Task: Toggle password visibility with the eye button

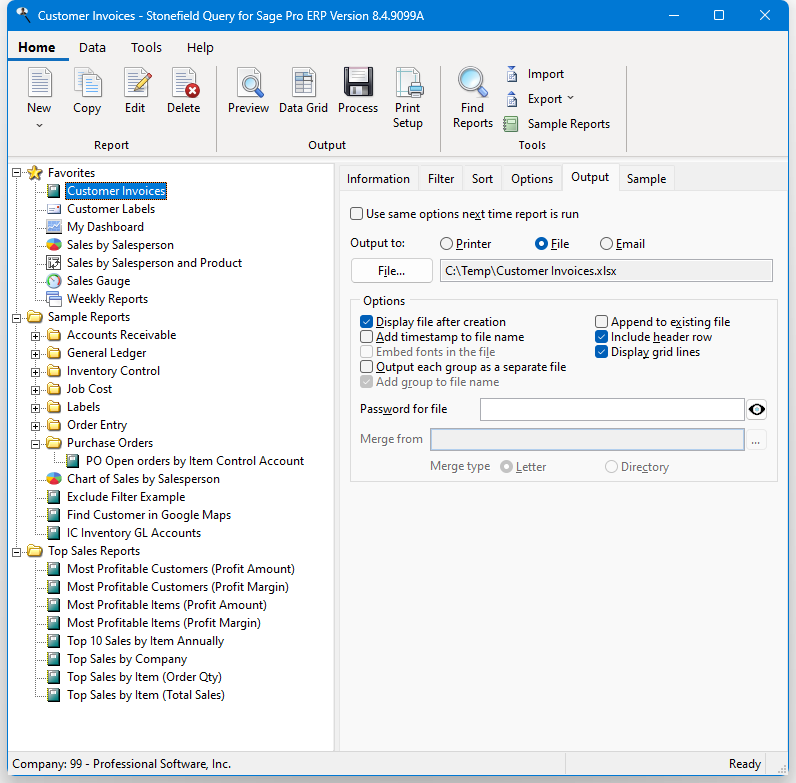Action: (756, 409)
